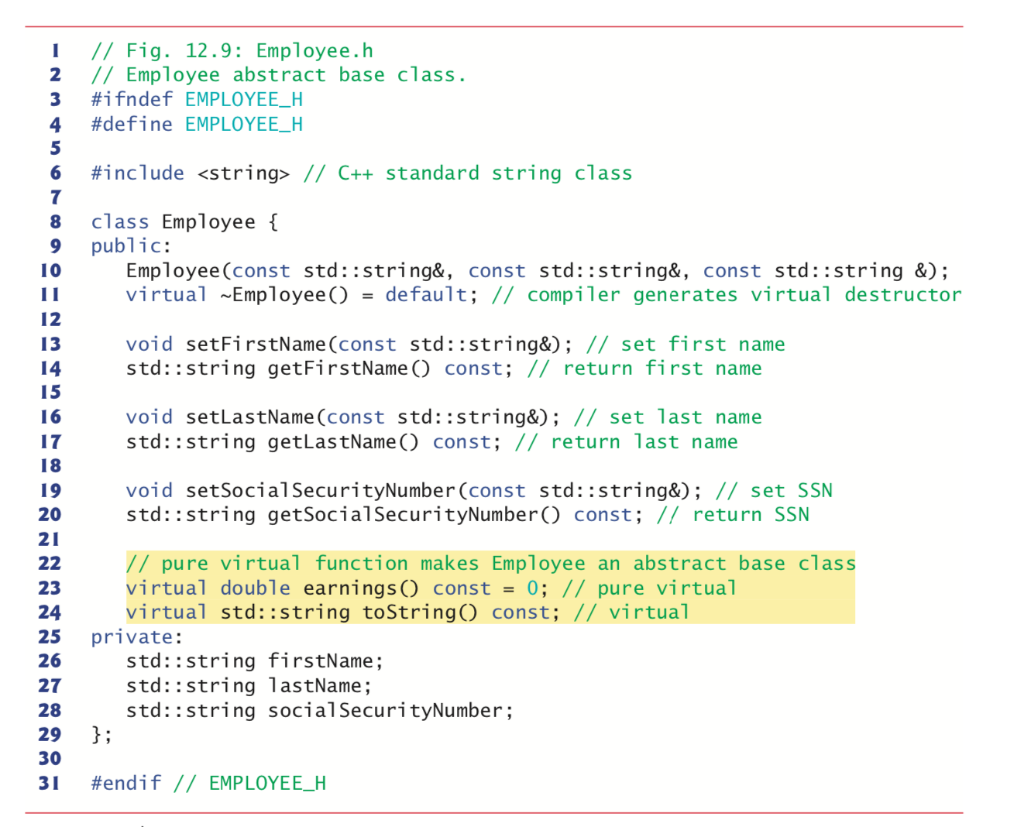1024x827 pixels.
Task: Click the virtual ~Employee destructor line
Action: tap(300, 294)
